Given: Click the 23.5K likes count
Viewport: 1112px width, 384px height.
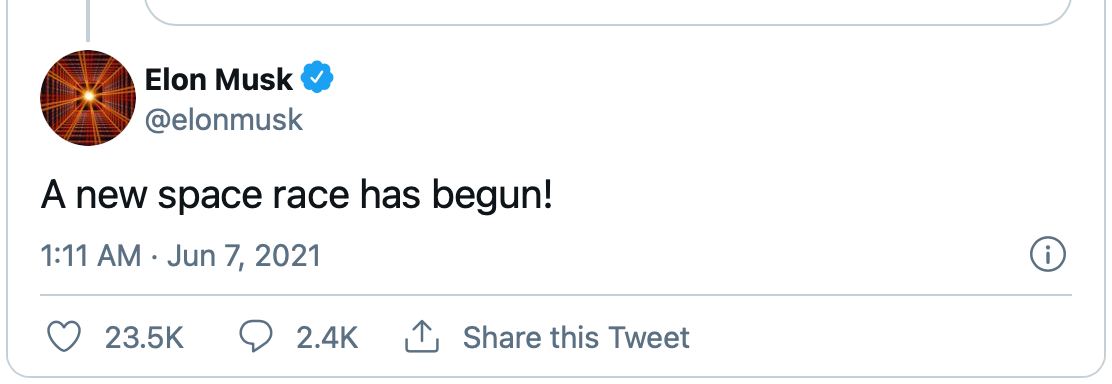Looking at the screenshot, I should (145, 337).
